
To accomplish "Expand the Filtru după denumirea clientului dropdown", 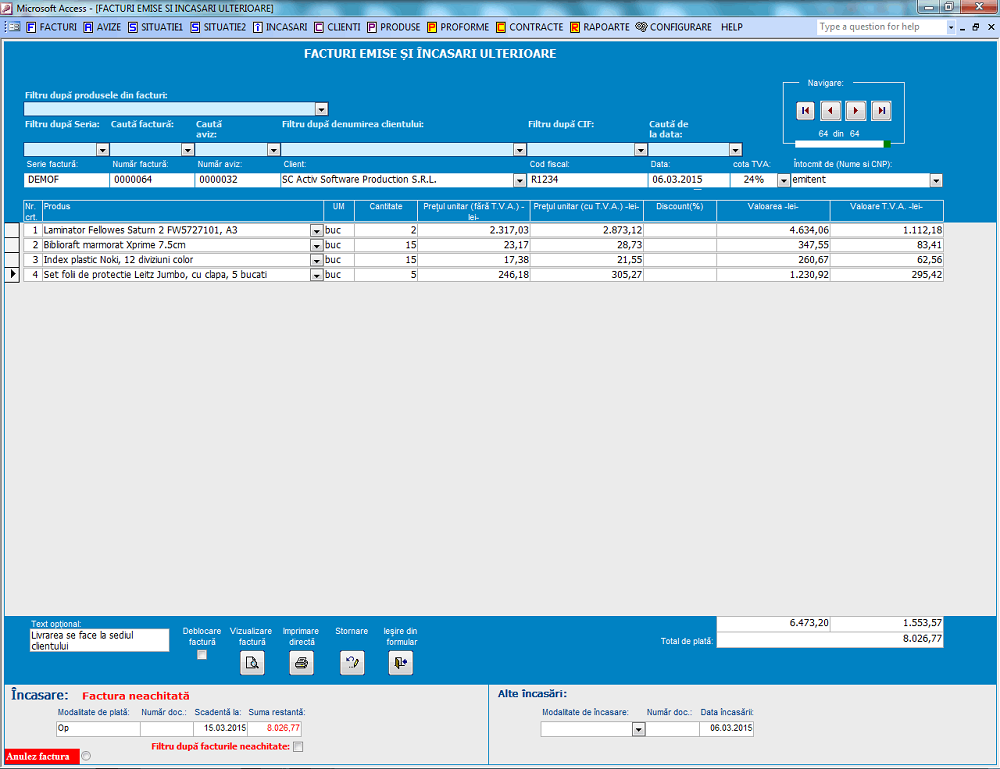I will click(x=520, y=150).
